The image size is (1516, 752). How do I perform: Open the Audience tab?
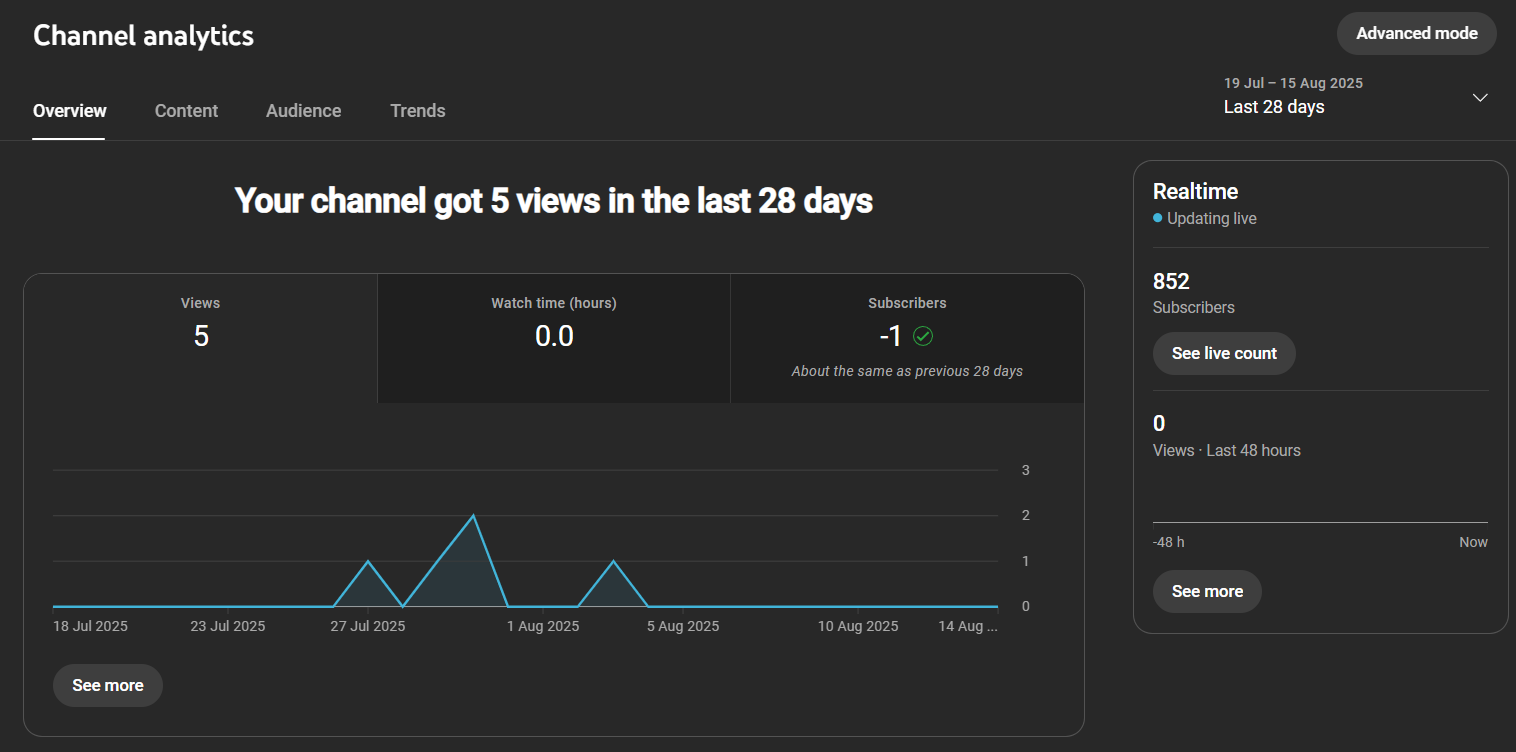pyautogui.click(x=303, y=110)
